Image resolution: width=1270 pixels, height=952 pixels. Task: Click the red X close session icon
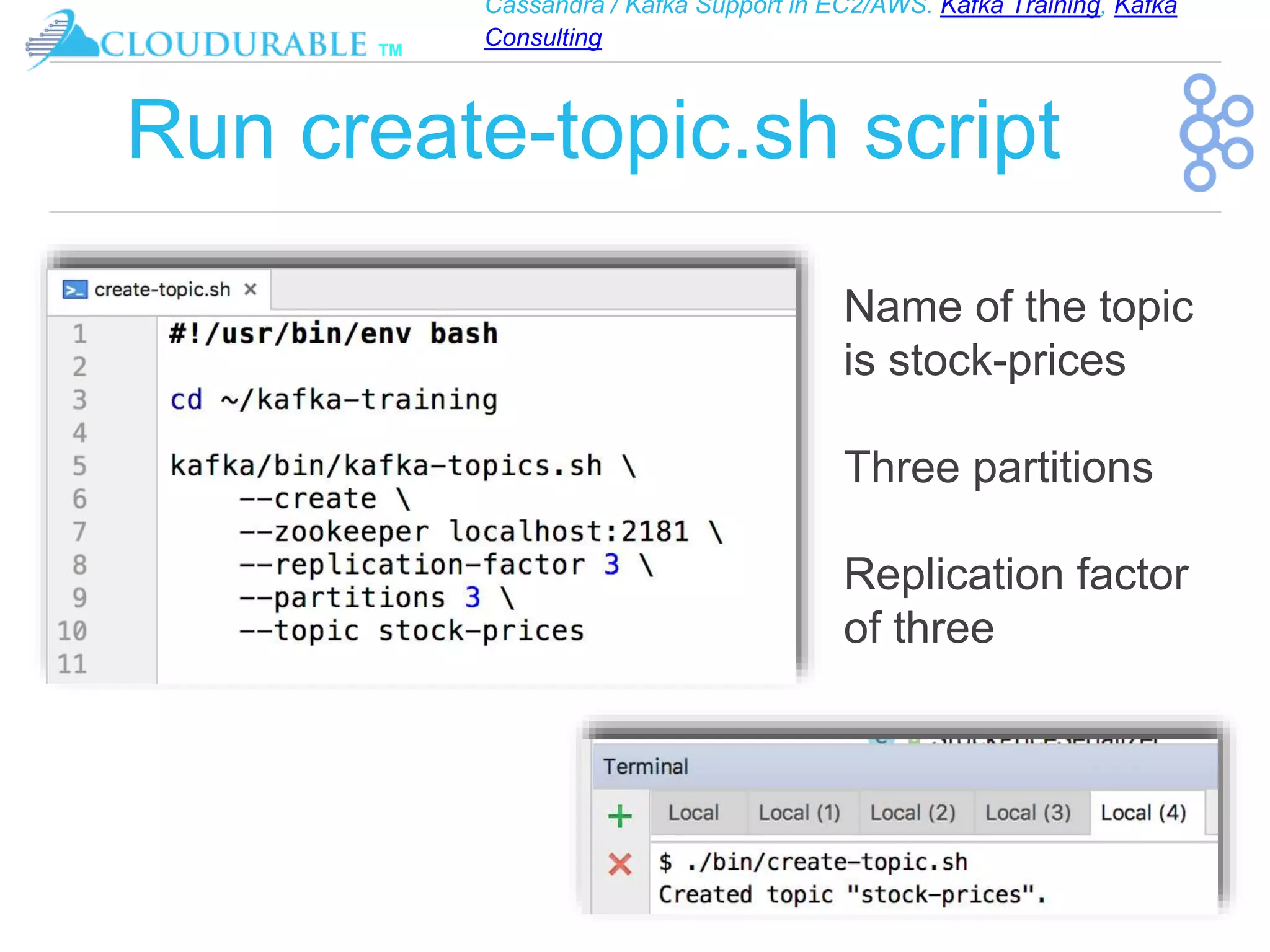(619, 864)
